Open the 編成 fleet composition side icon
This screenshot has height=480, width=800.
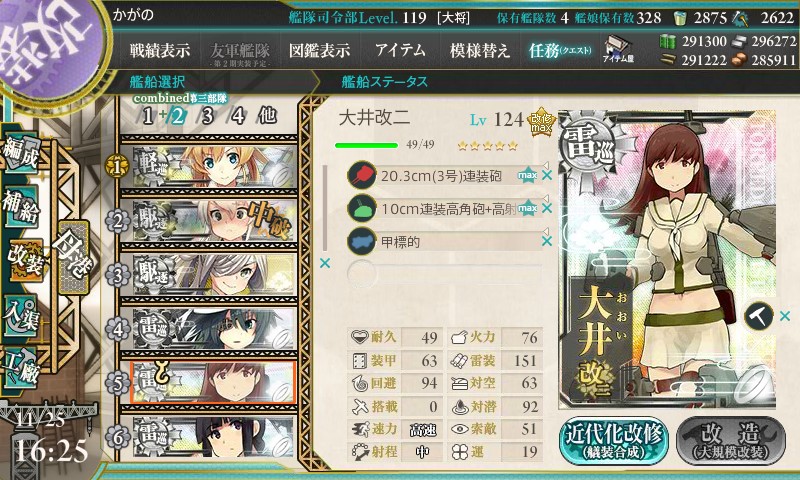tap(20, 154)
